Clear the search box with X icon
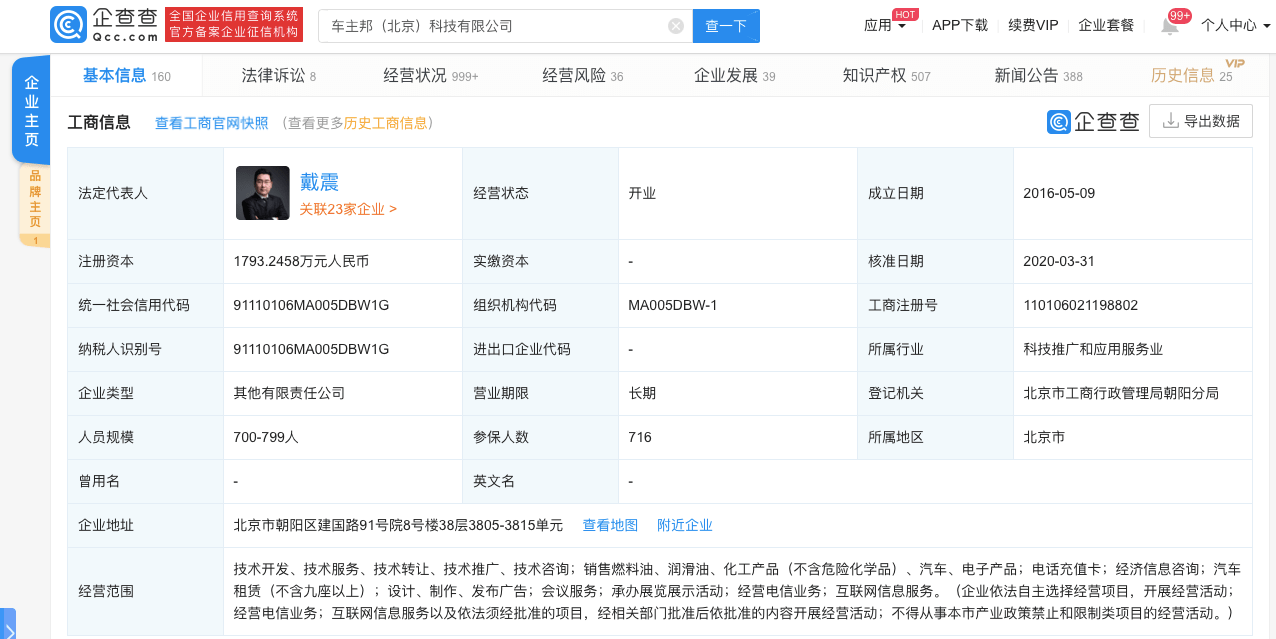 (676, 26)
